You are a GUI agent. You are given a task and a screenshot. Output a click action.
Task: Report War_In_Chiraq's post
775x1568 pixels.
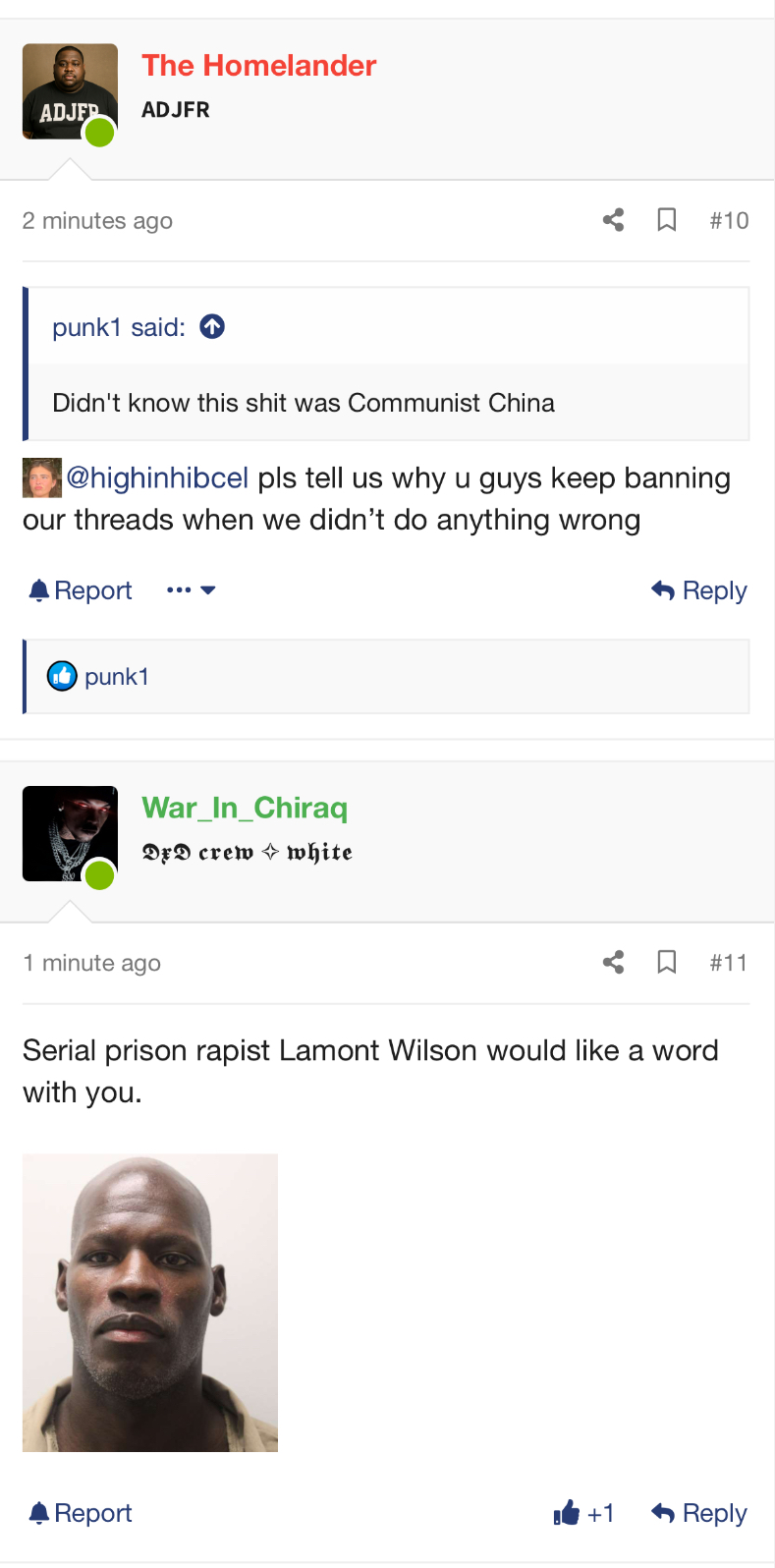coord(81,1513)
